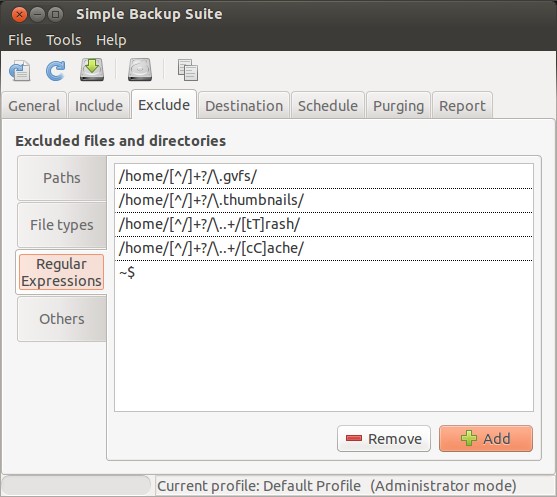The width and height of the screenshot is (557, 497).
Task: Switch to the Schedule tab
Action: 328,106
